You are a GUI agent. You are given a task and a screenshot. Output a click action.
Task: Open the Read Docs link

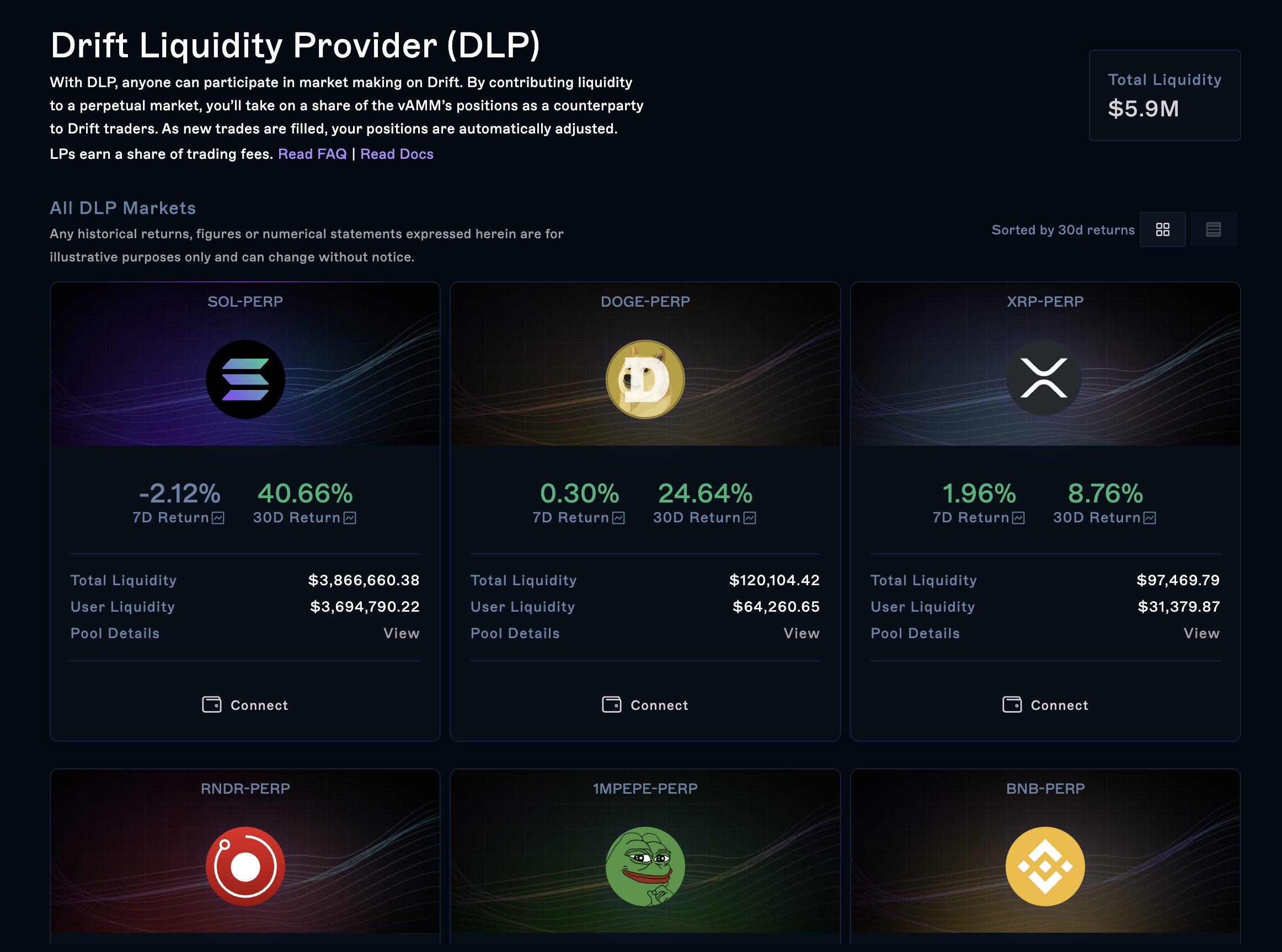397,154
